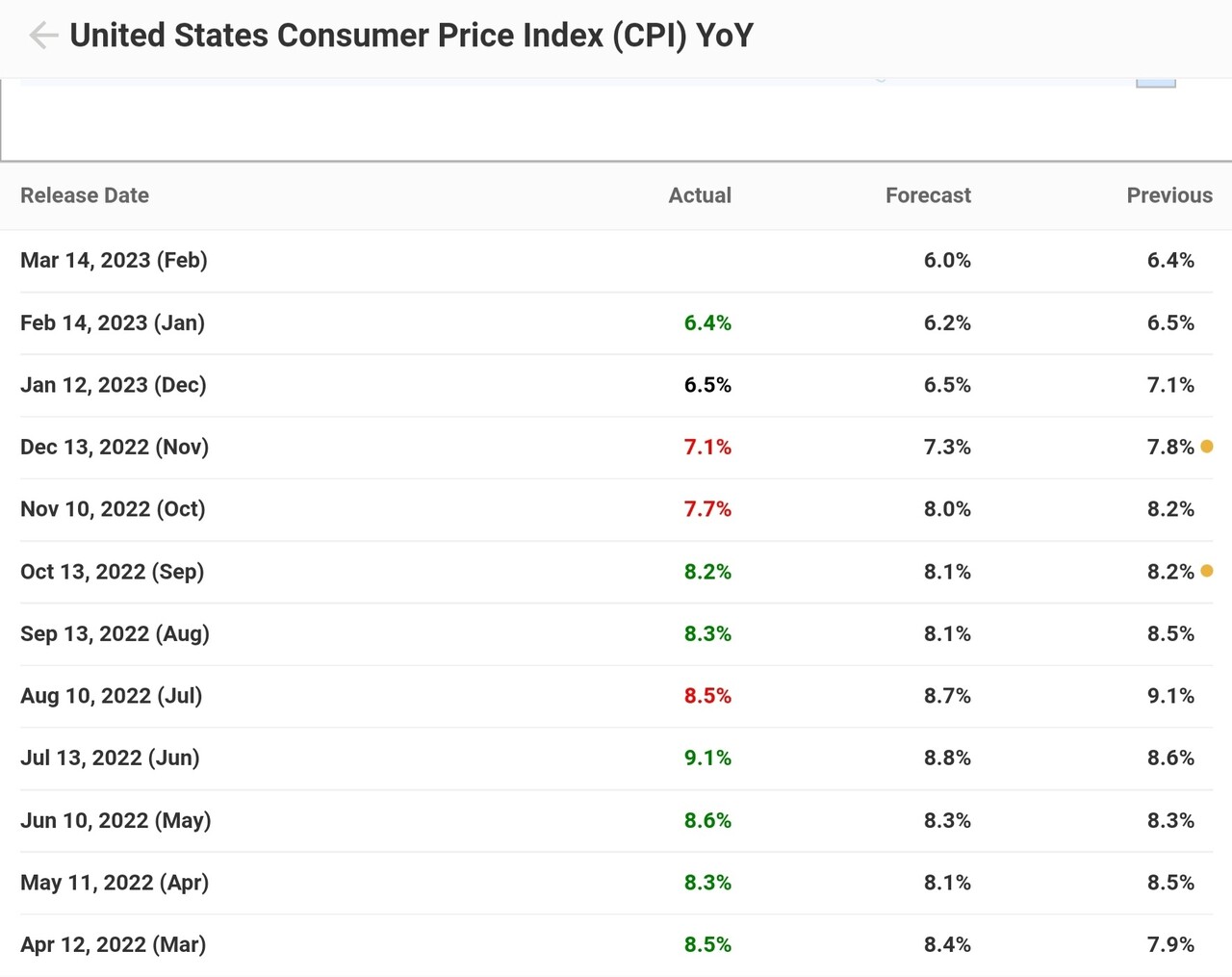Click the red 7.1% actual value for November
Viewport: 1232px width, 977px height.
(x=707, y=447)
